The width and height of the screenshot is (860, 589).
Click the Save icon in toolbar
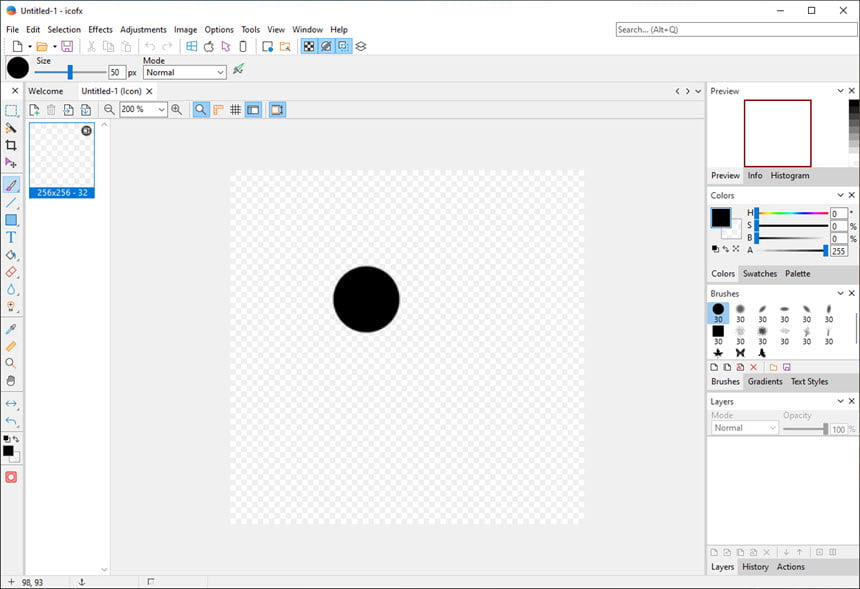click(67, 47)
